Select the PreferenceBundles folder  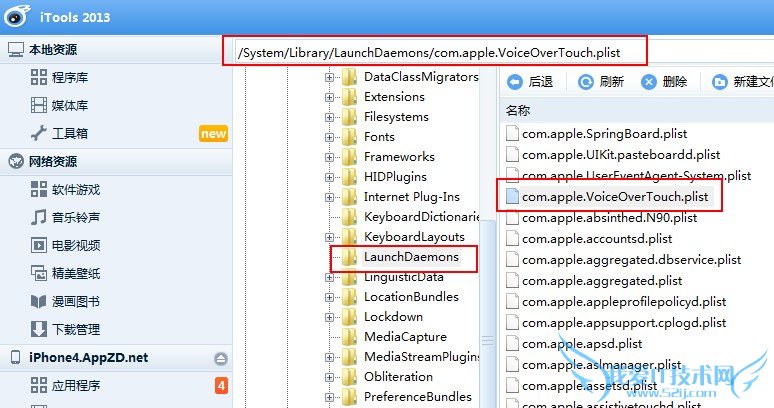click(418, 396)
